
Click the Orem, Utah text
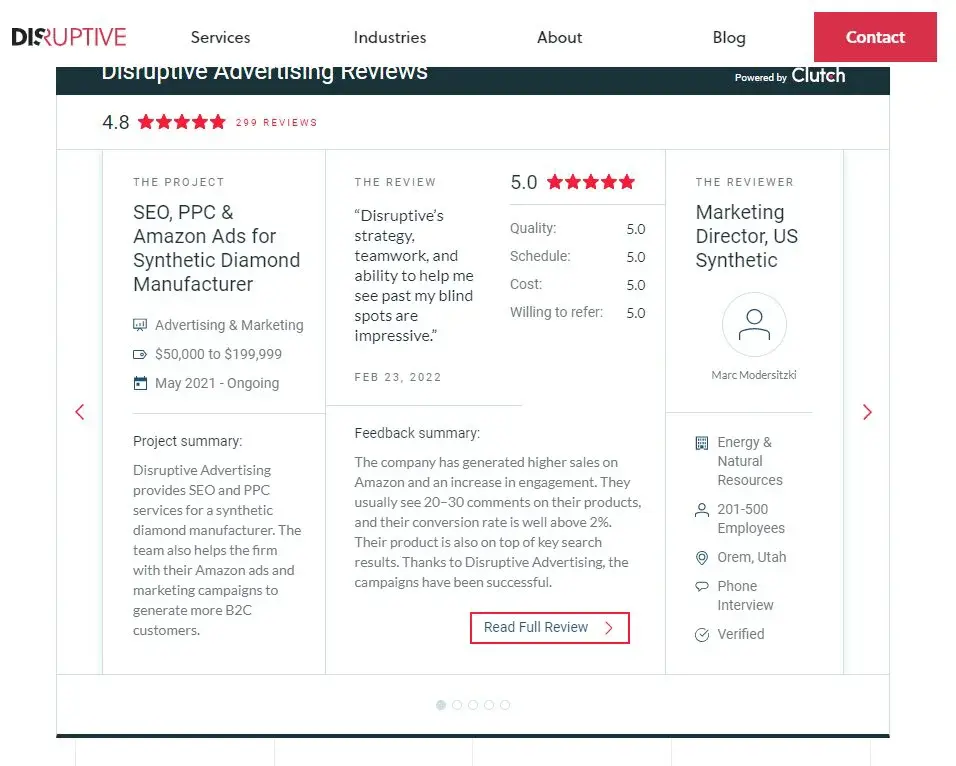(x=752, y=557)
